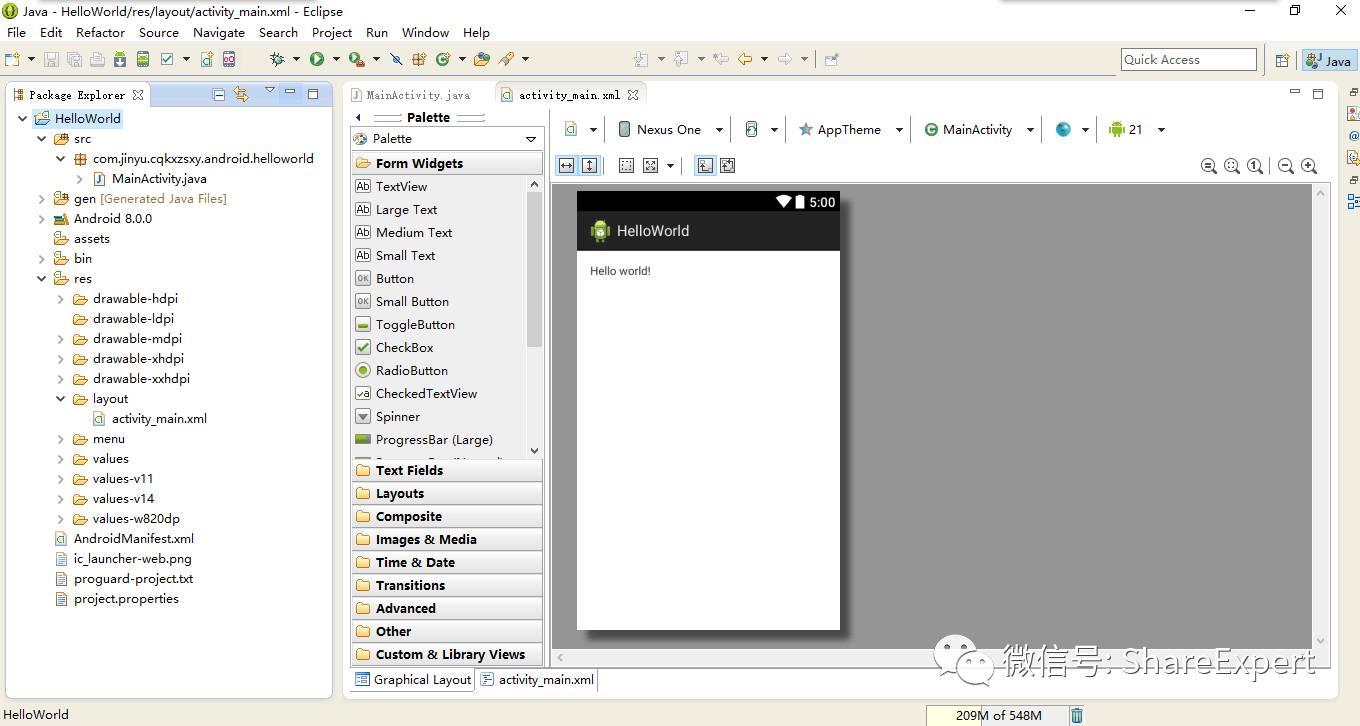Click the Palette vertical scrollbar
The width and height of the screenshot is (1360, 726).
[x=534, y=270]
